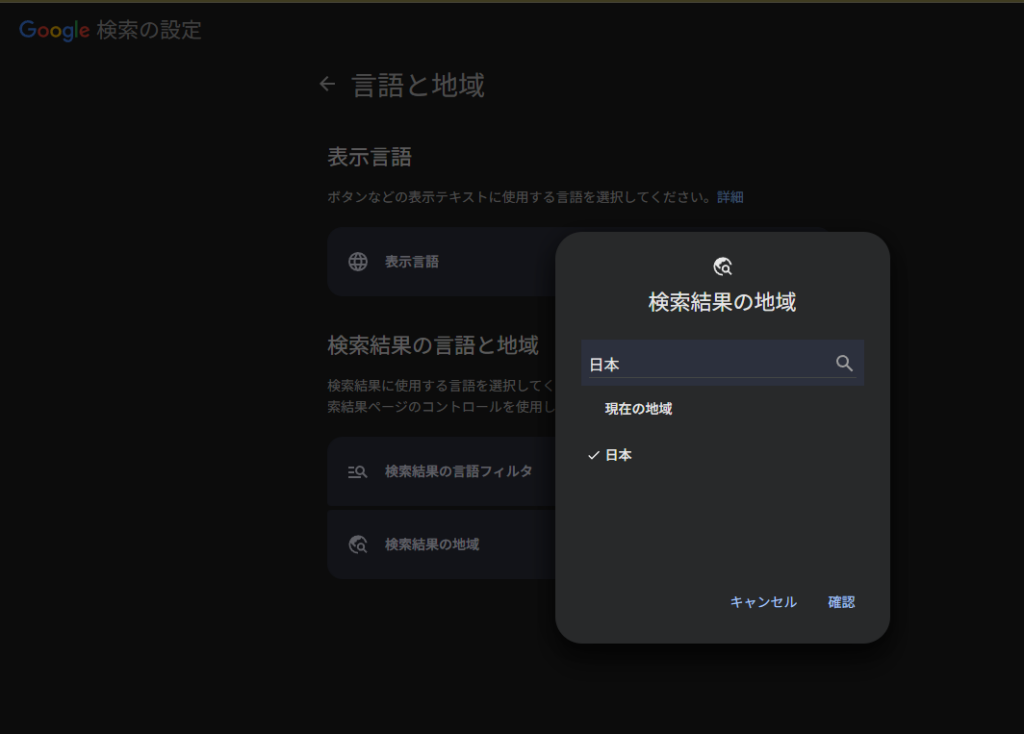The height and width of the screenshot is (734, 1024).
Task: Click the checkmark next to 日本
Action: click(x=593, y=456)
